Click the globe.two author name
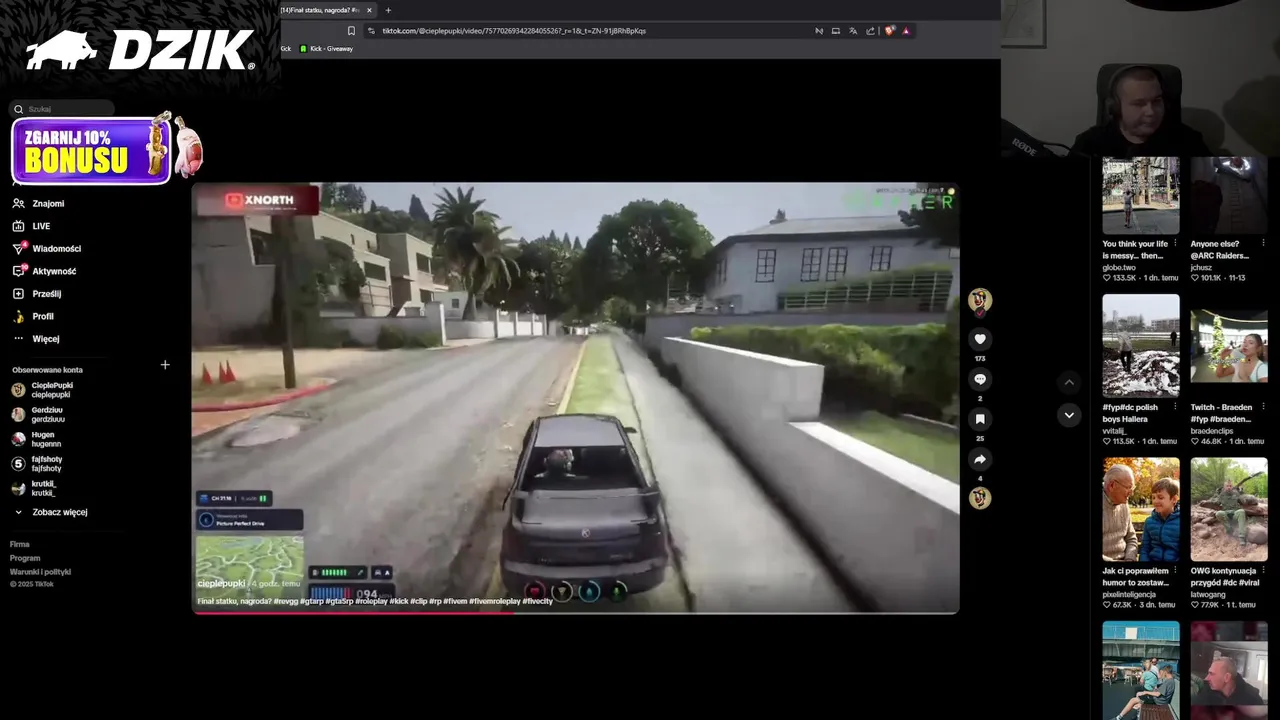Screen dimensions: 1280x720 tap(1119, 267)
